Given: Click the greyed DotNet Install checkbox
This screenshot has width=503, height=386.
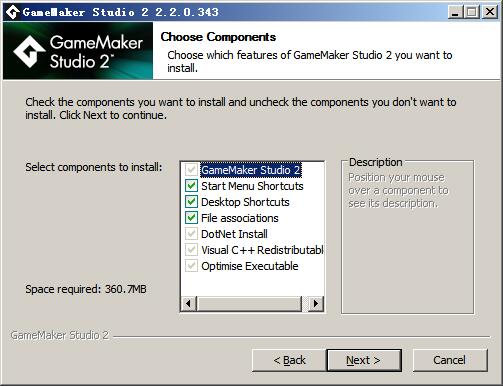Looking at the screenshot, I should (x=191, y=234).
